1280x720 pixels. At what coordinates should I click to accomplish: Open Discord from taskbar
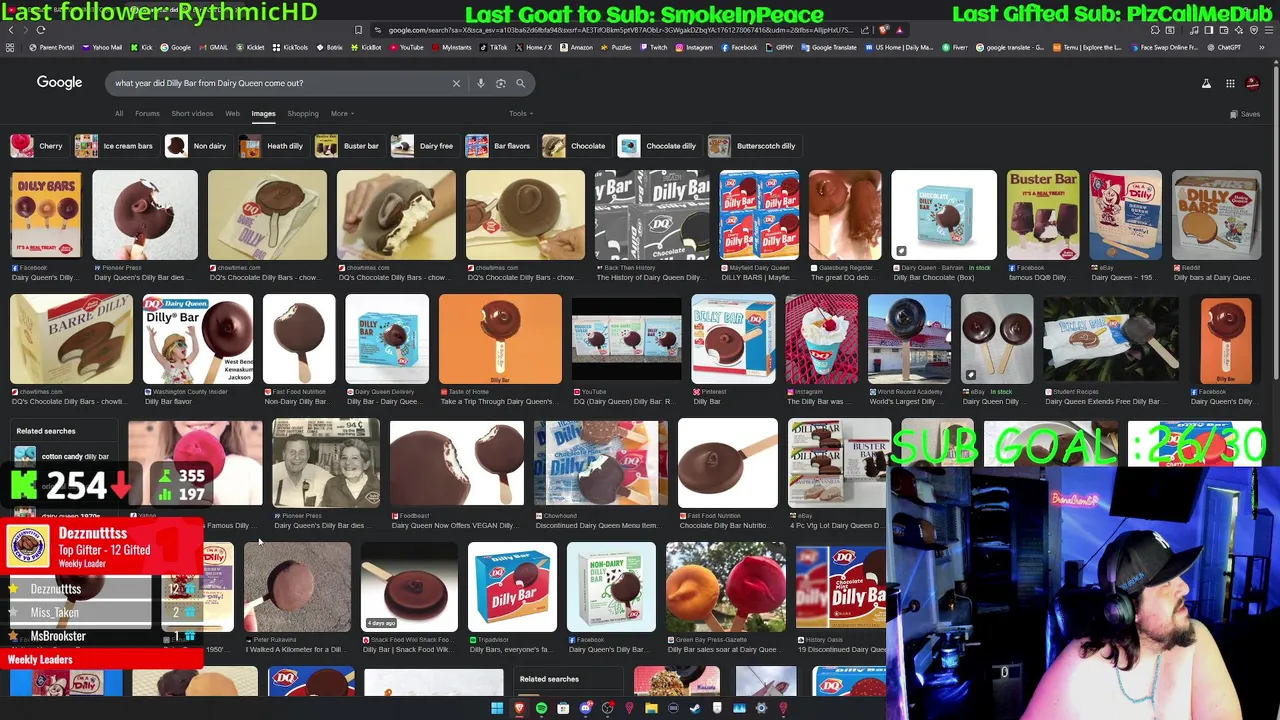coord(586,708)
